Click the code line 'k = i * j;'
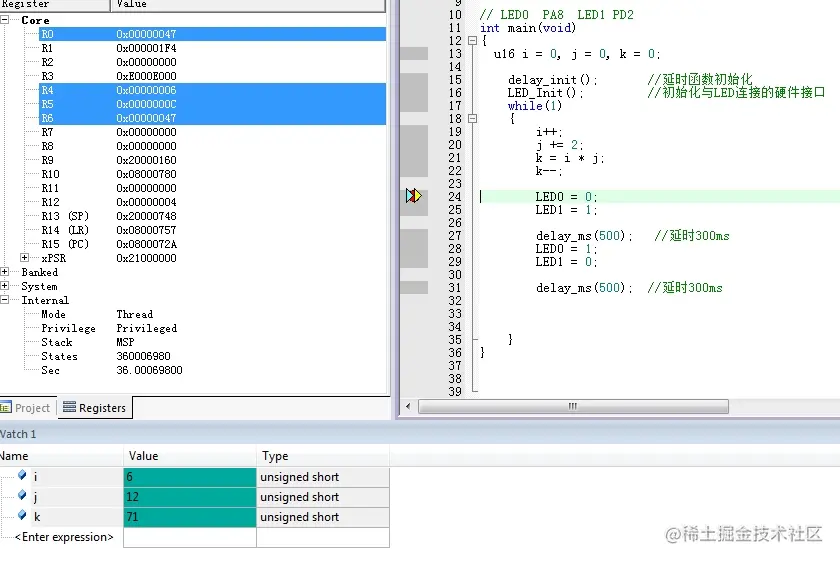The image size is (840, 561). coord(570,158)
